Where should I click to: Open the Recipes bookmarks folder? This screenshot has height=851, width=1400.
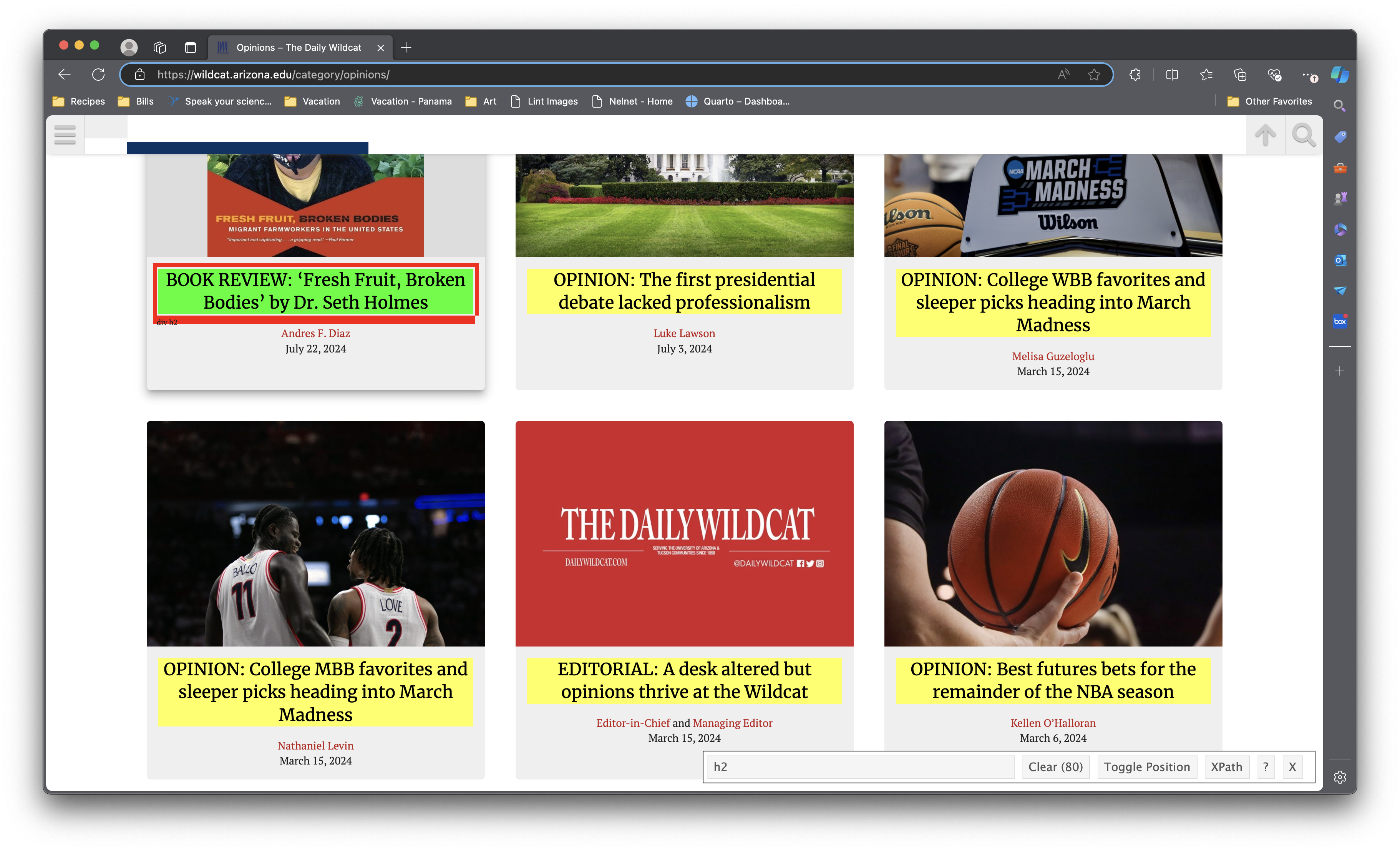[79, 101]
